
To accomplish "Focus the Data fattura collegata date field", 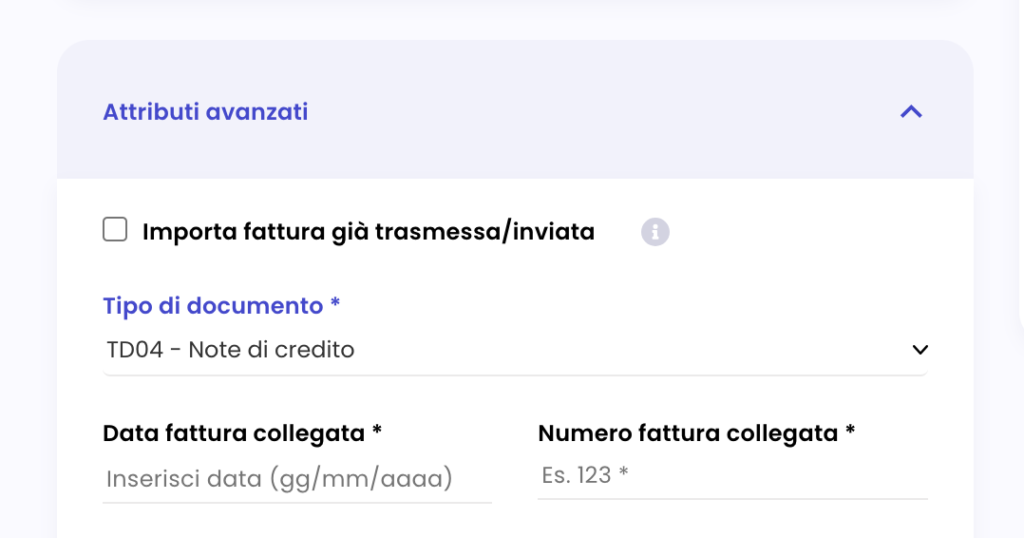I will point(297,479).
